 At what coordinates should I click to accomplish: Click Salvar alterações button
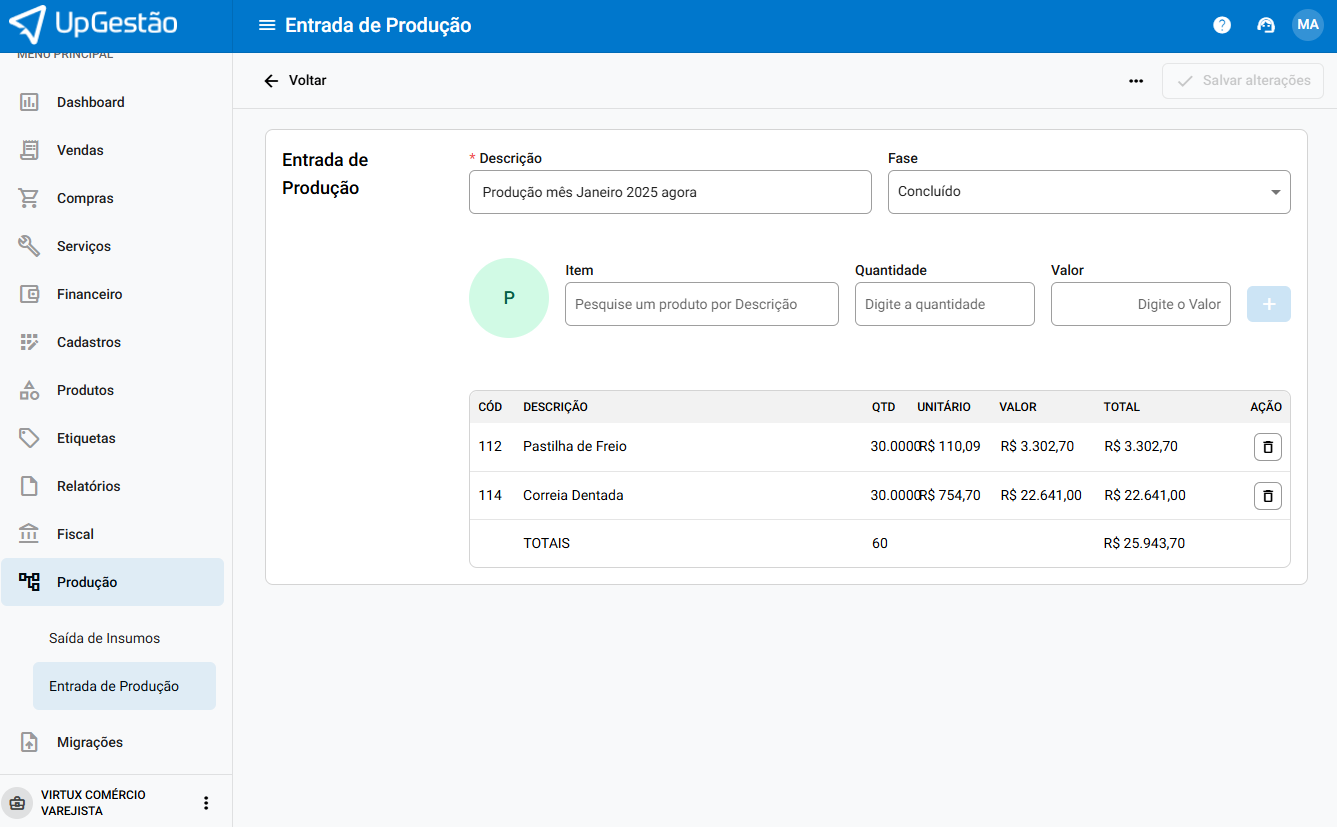point(1243,81)
